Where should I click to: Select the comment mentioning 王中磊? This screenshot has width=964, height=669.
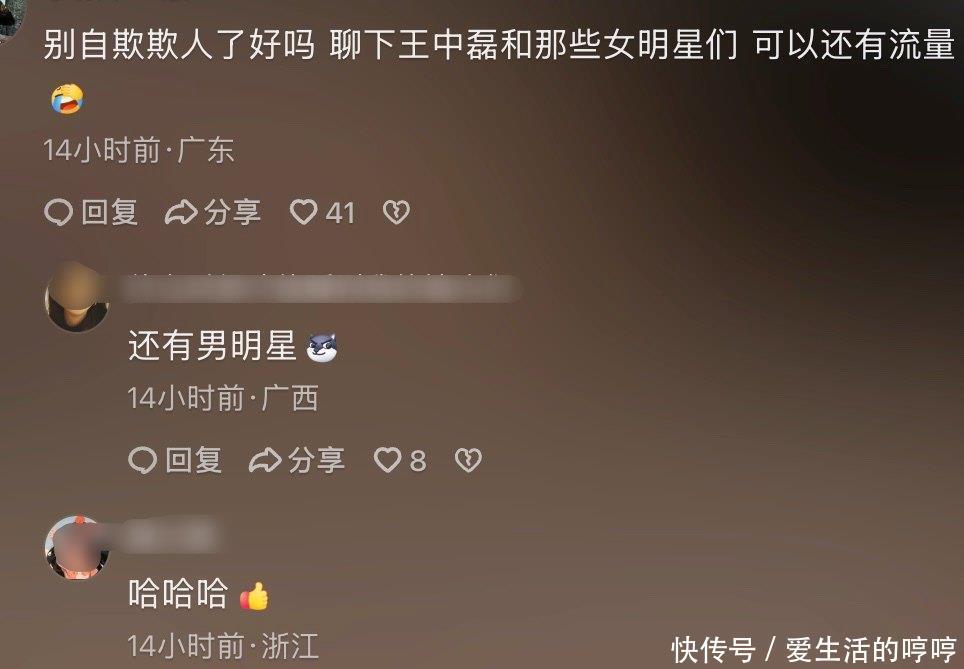(499, 44)
